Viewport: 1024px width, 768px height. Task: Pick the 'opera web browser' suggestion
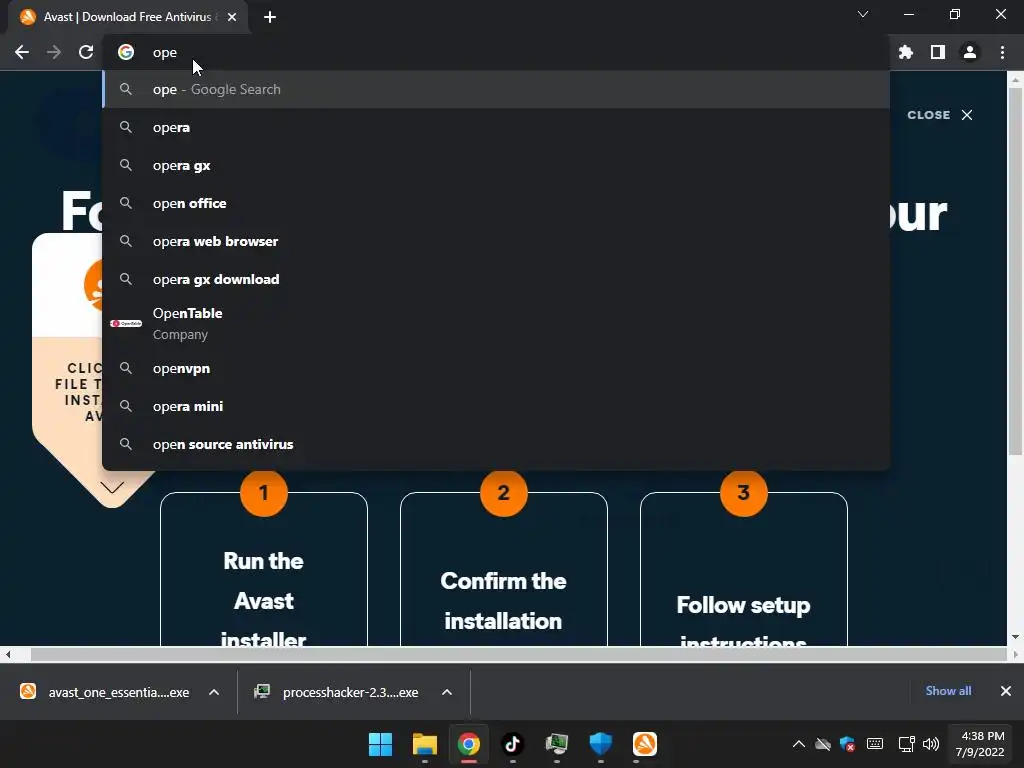click(496, 241)
